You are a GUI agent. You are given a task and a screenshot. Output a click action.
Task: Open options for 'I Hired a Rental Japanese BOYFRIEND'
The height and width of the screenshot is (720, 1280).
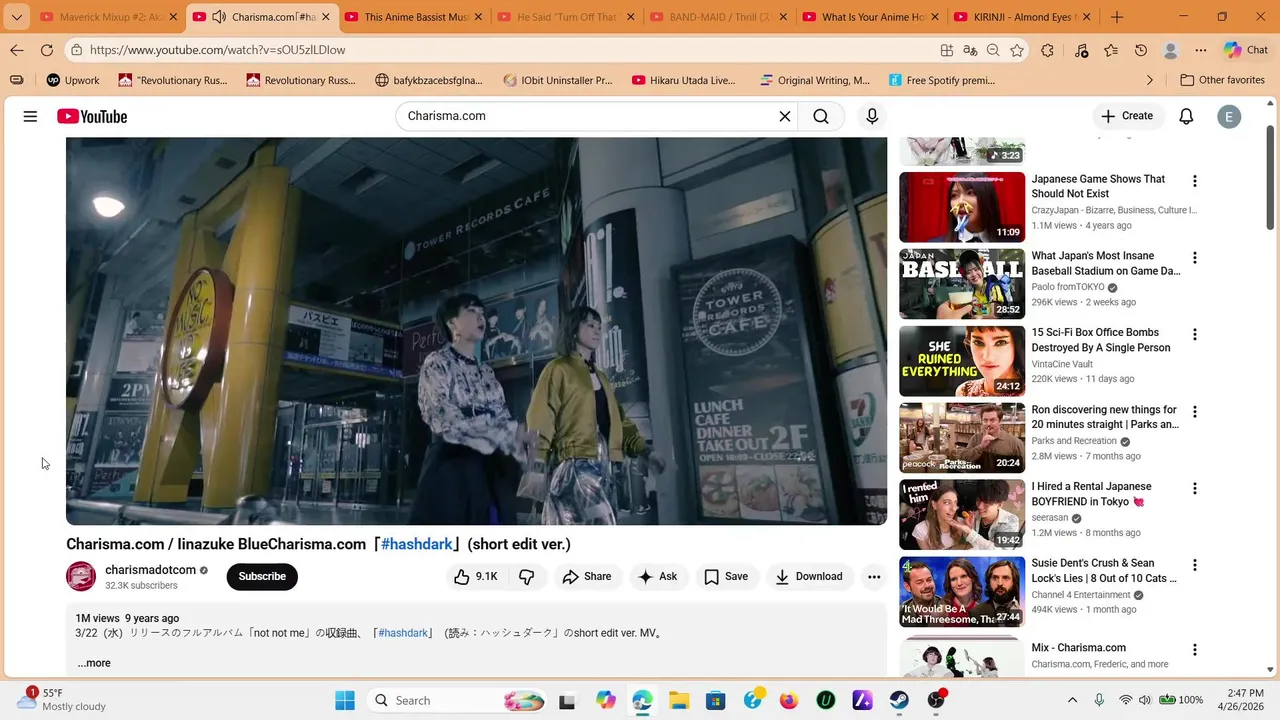[1194, 489]
